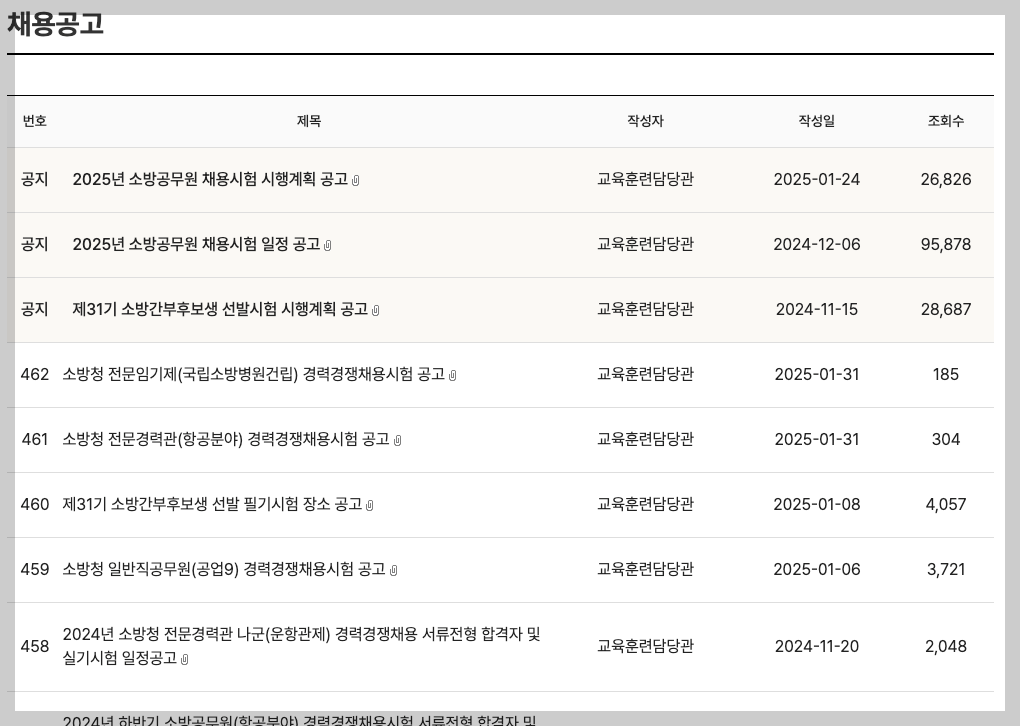The image size is (1020, 726).
Task: Open attachment for 2025년 소방공무원 채용시험 시행계획 공고
Action: click(x=356, y=179)
